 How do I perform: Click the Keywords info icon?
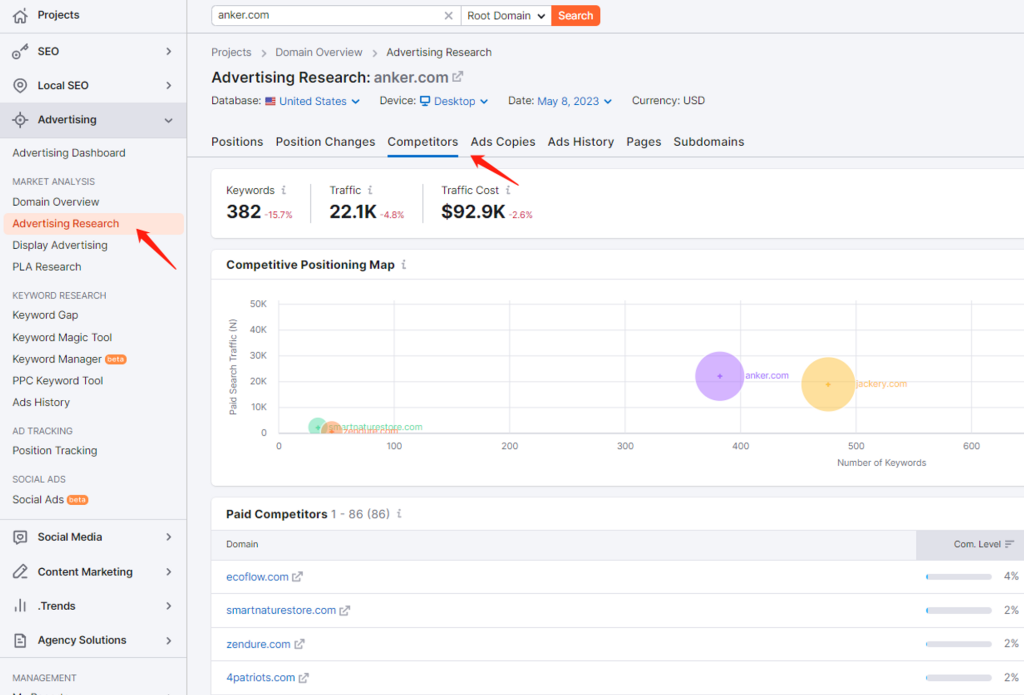(x=283, y=190)
